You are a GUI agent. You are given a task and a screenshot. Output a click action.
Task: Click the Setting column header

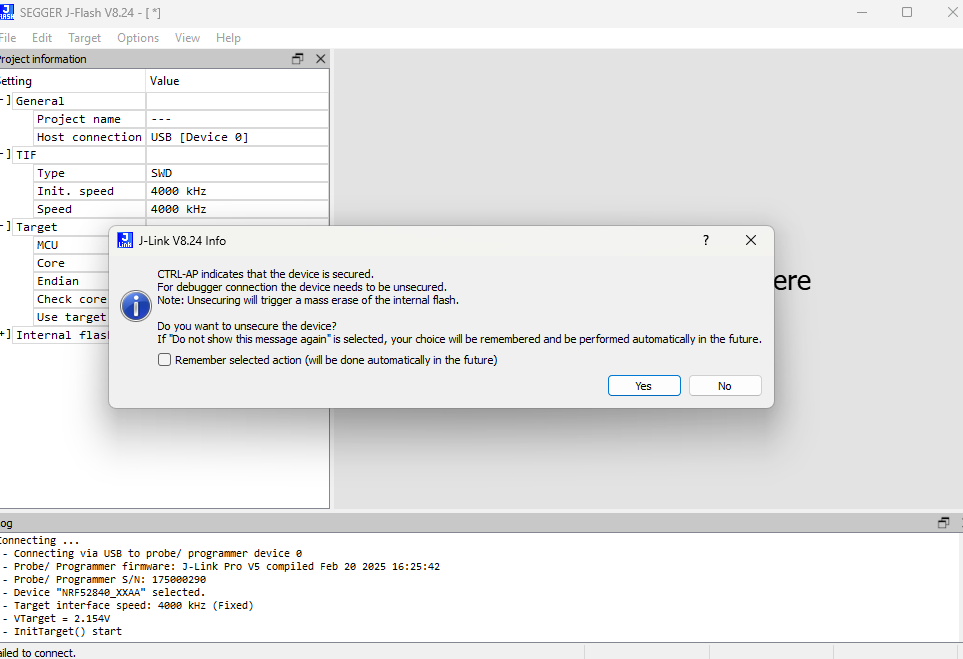72,80
